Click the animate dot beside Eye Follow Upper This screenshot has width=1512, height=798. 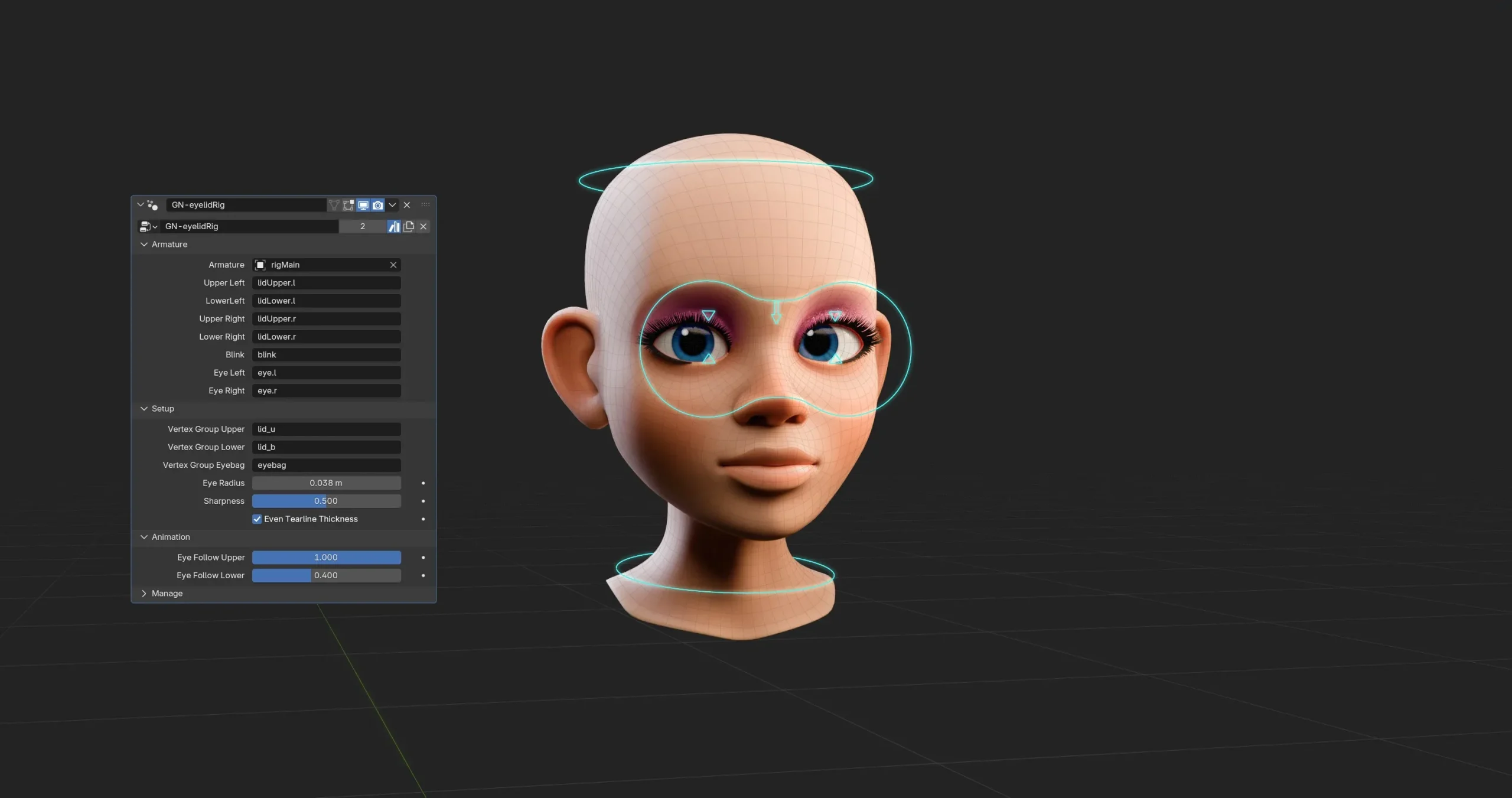(423, 557)
